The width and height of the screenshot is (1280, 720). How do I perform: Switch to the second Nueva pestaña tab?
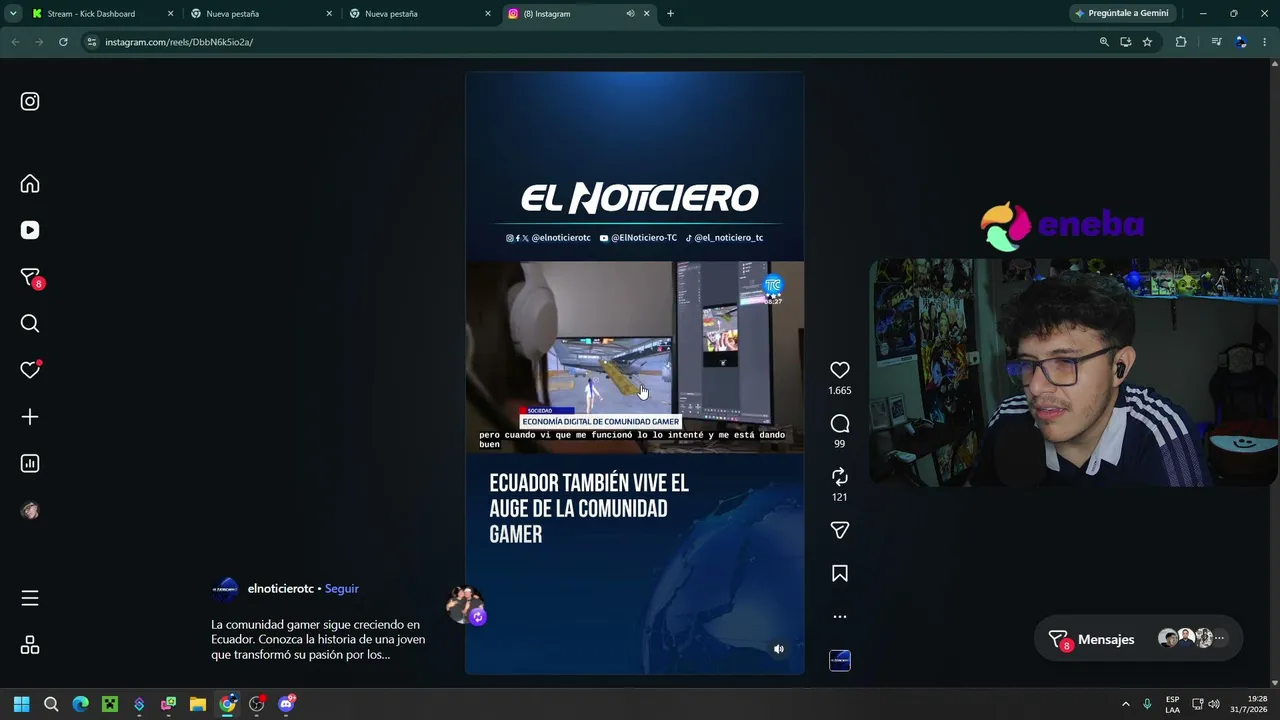click(x=420, y=14)
